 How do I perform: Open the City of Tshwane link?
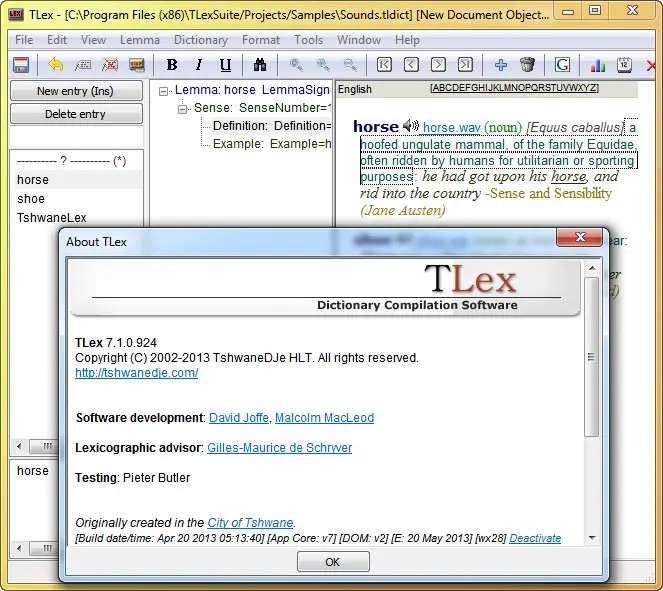pyautogui.click(x=250, y=523)
